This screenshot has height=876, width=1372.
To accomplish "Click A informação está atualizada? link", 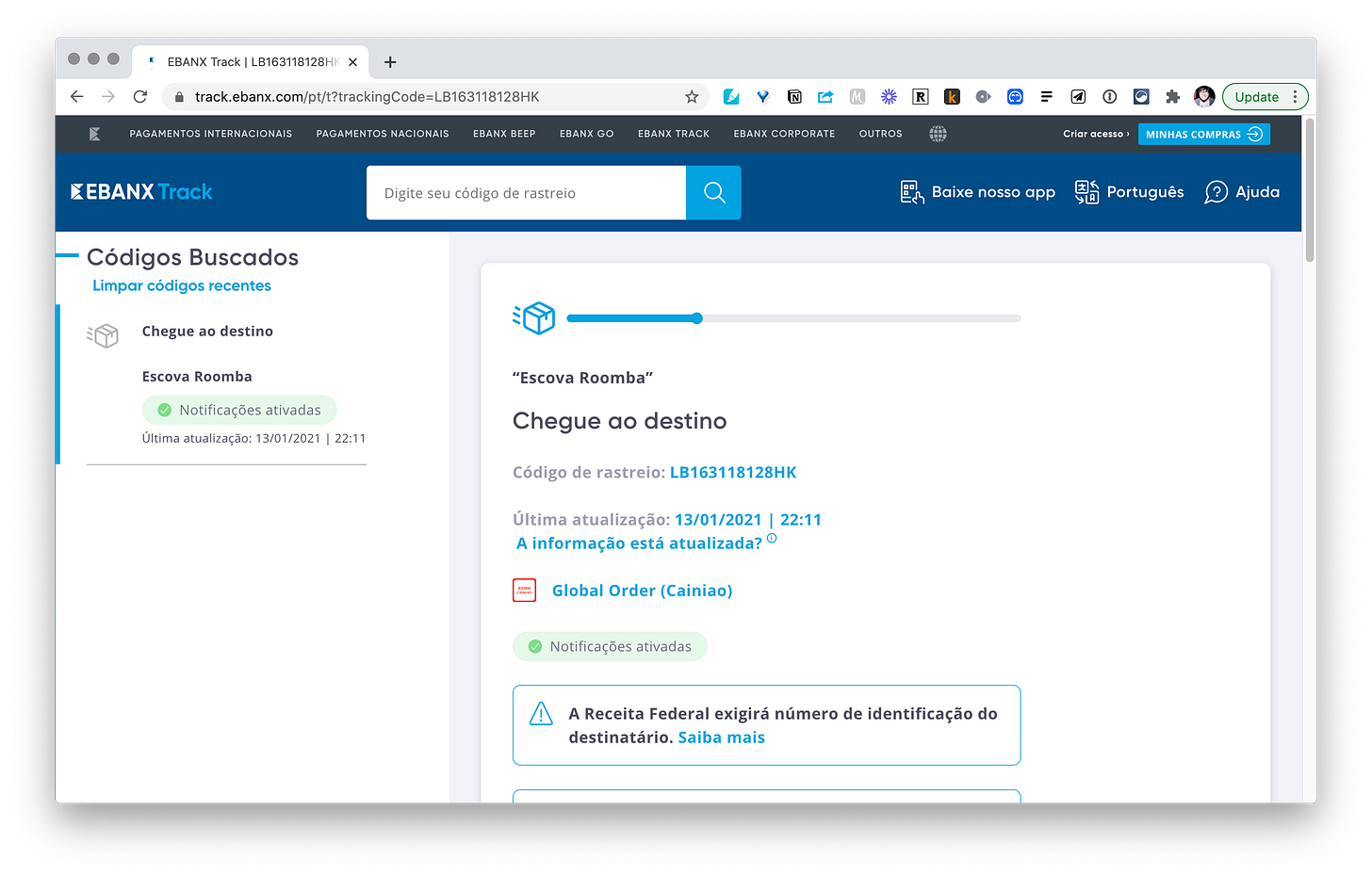I will pyautogui.click(x=639, y=543).
